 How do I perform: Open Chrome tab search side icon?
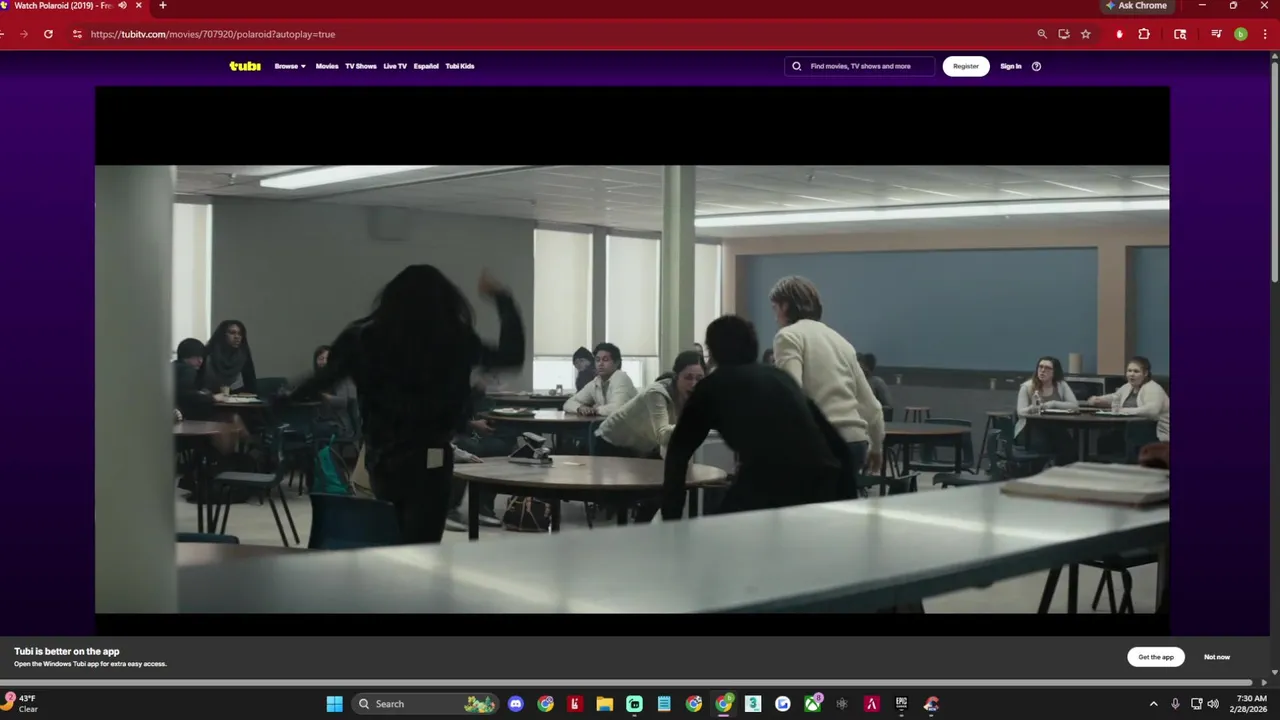click(1180, 34)
